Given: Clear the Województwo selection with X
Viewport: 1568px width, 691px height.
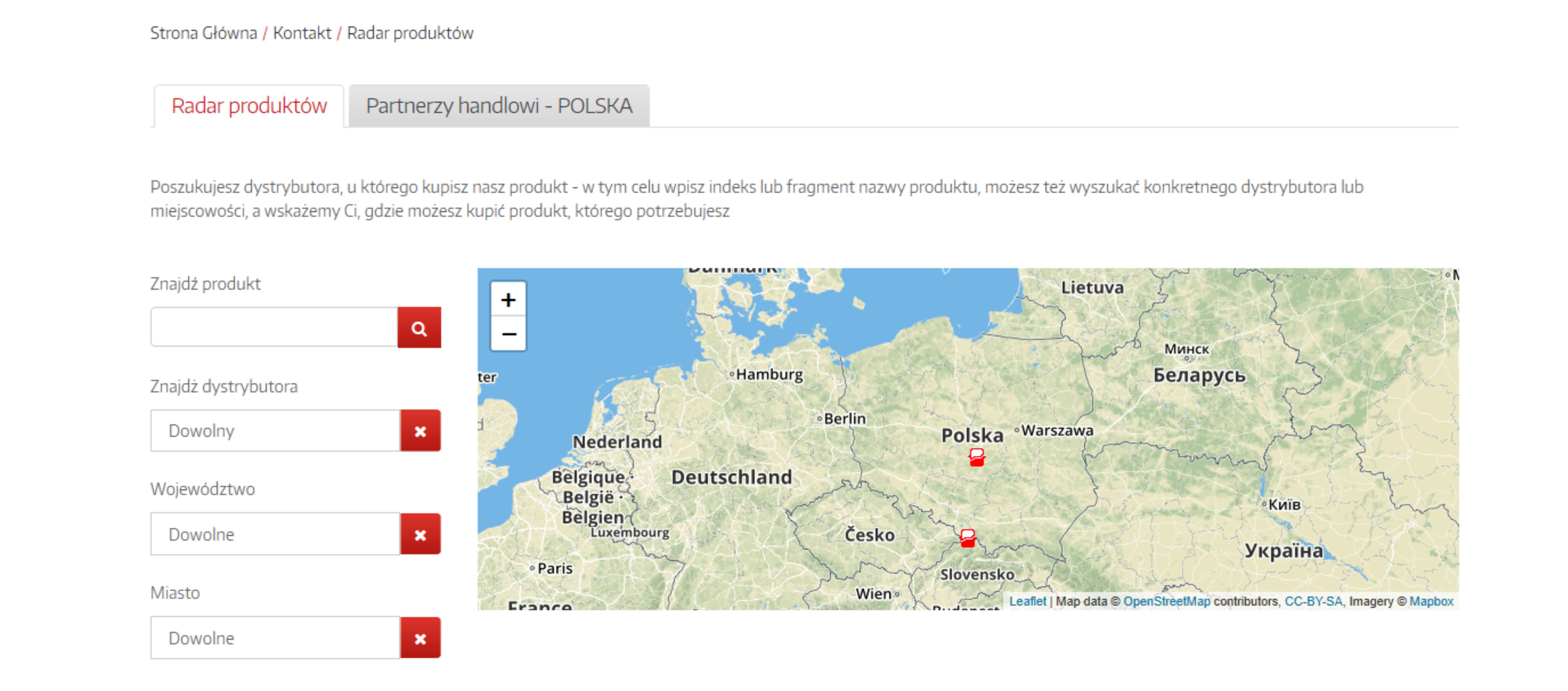Looking at the screenshot, I should click(420, 534).
